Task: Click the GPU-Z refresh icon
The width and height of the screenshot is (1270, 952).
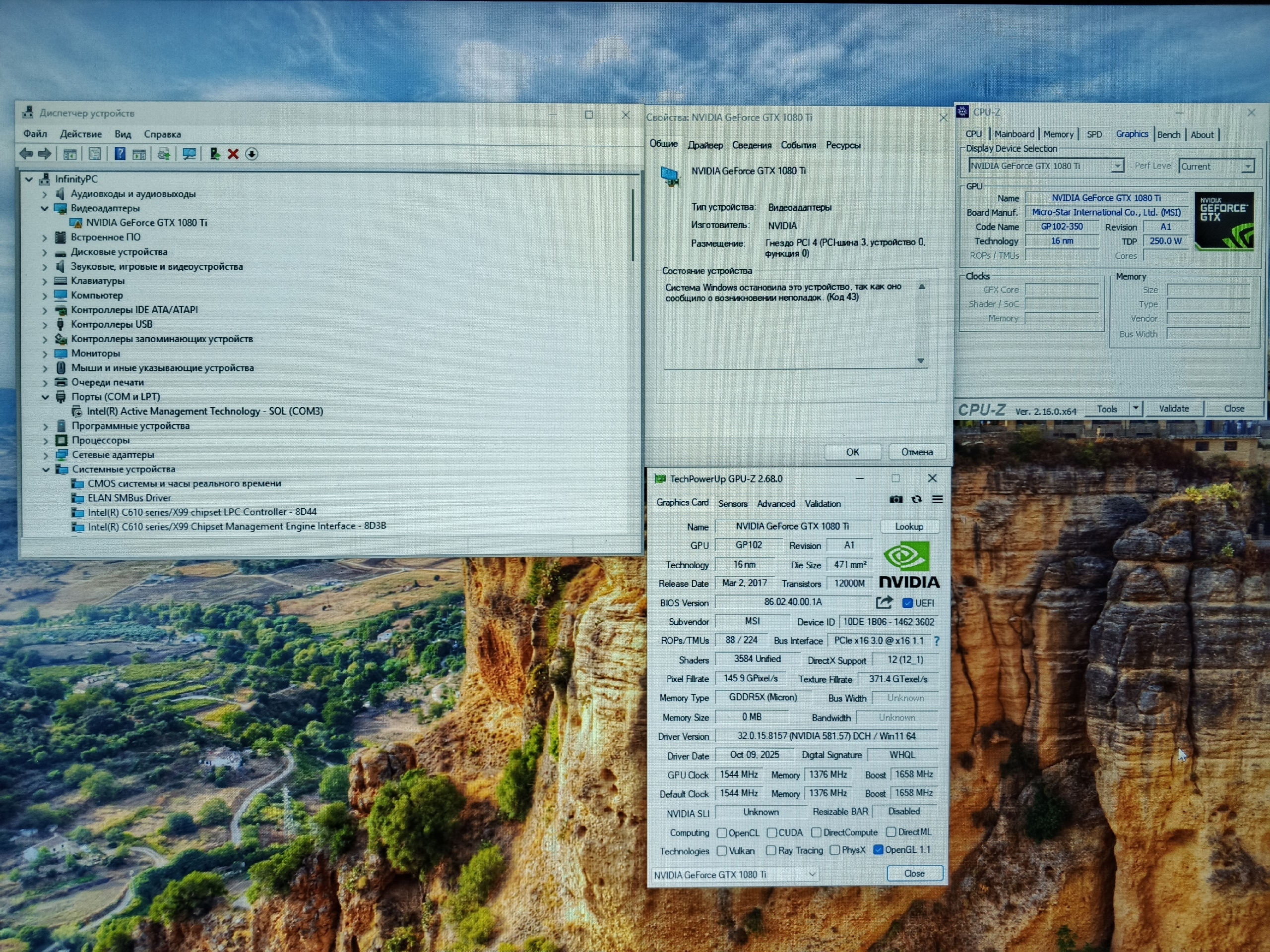Action: click(x=916, y=500)
